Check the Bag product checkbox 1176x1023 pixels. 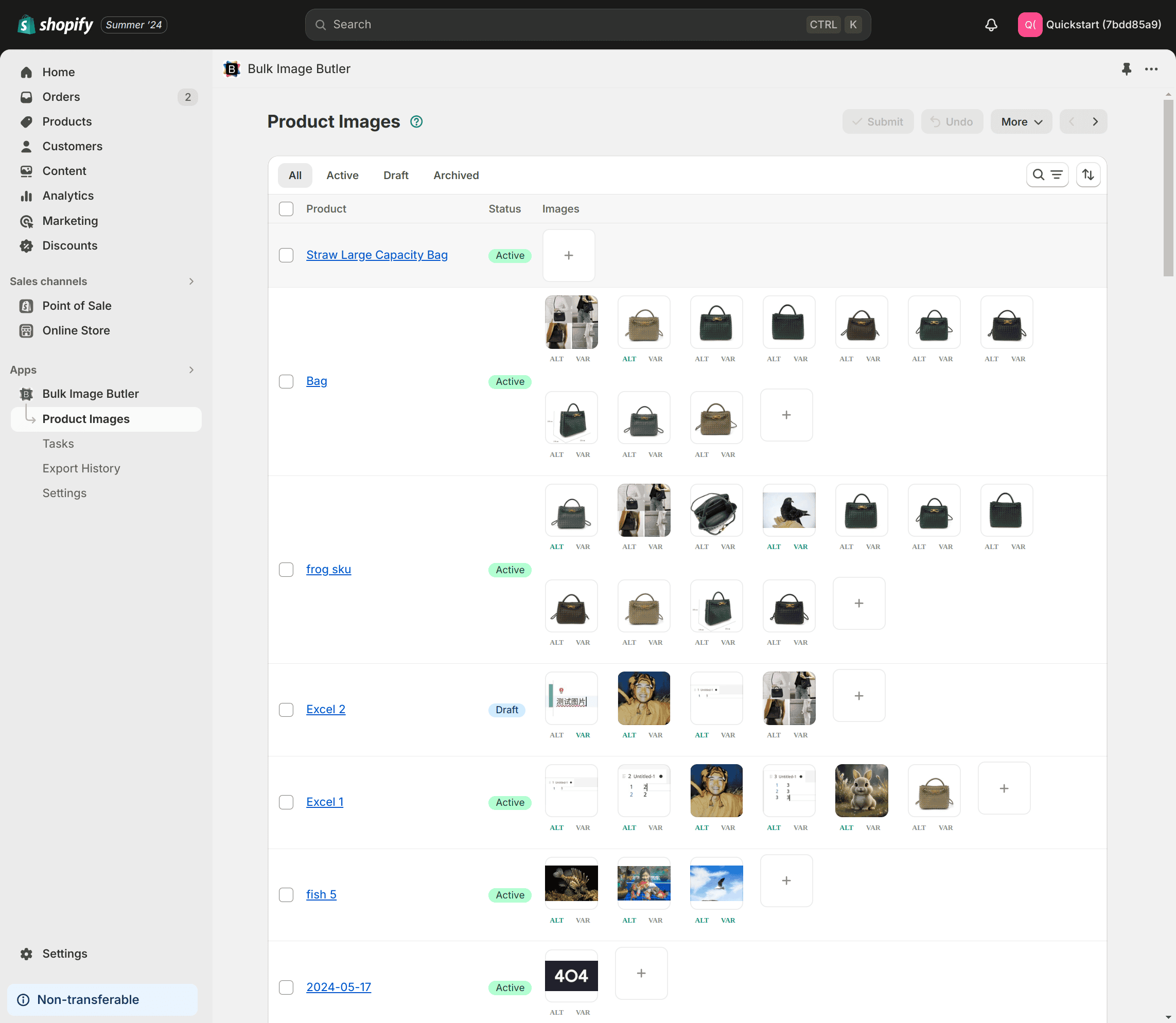point(286,381)
